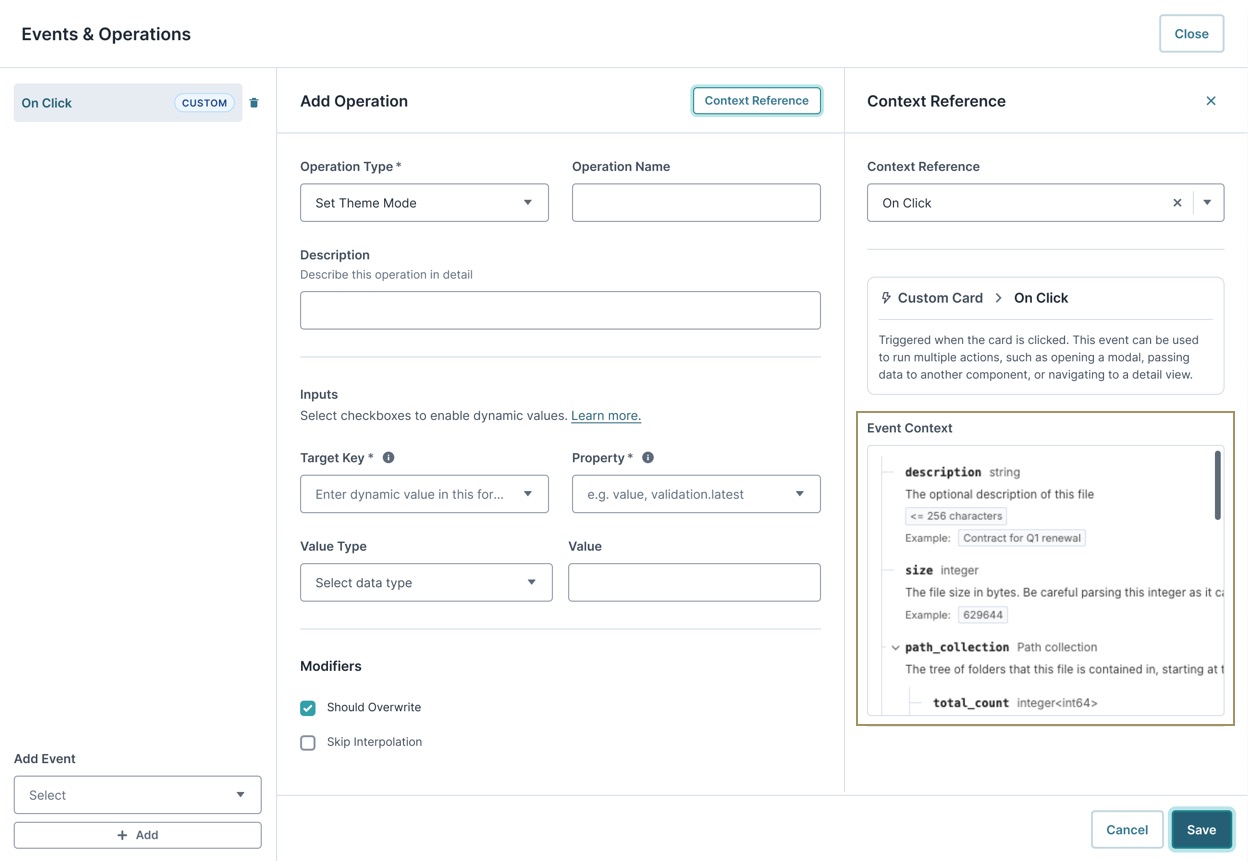The height and width of the screenshot is (861, 1248).
Task: Click the info icon next to Property
Action: tap(648, 458)
